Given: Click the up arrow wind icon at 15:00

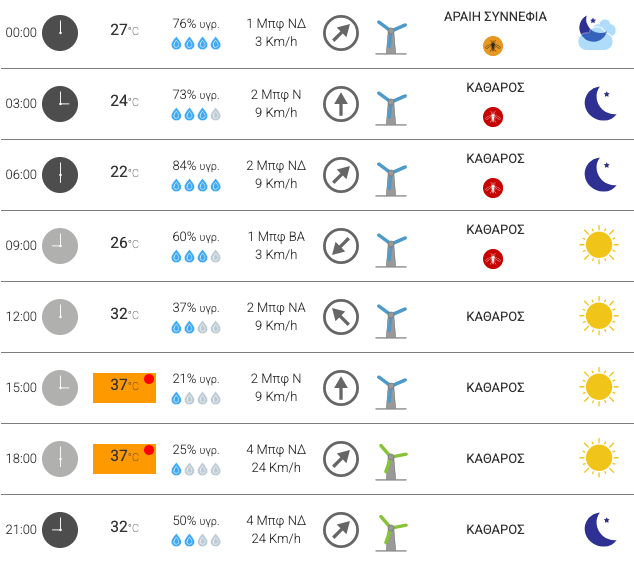Looking at the screenshot, I should (341, 387).
